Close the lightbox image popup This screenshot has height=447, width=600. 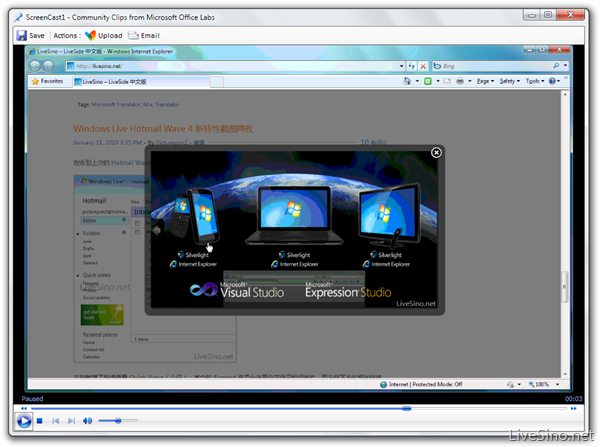(x=436, y=153)
